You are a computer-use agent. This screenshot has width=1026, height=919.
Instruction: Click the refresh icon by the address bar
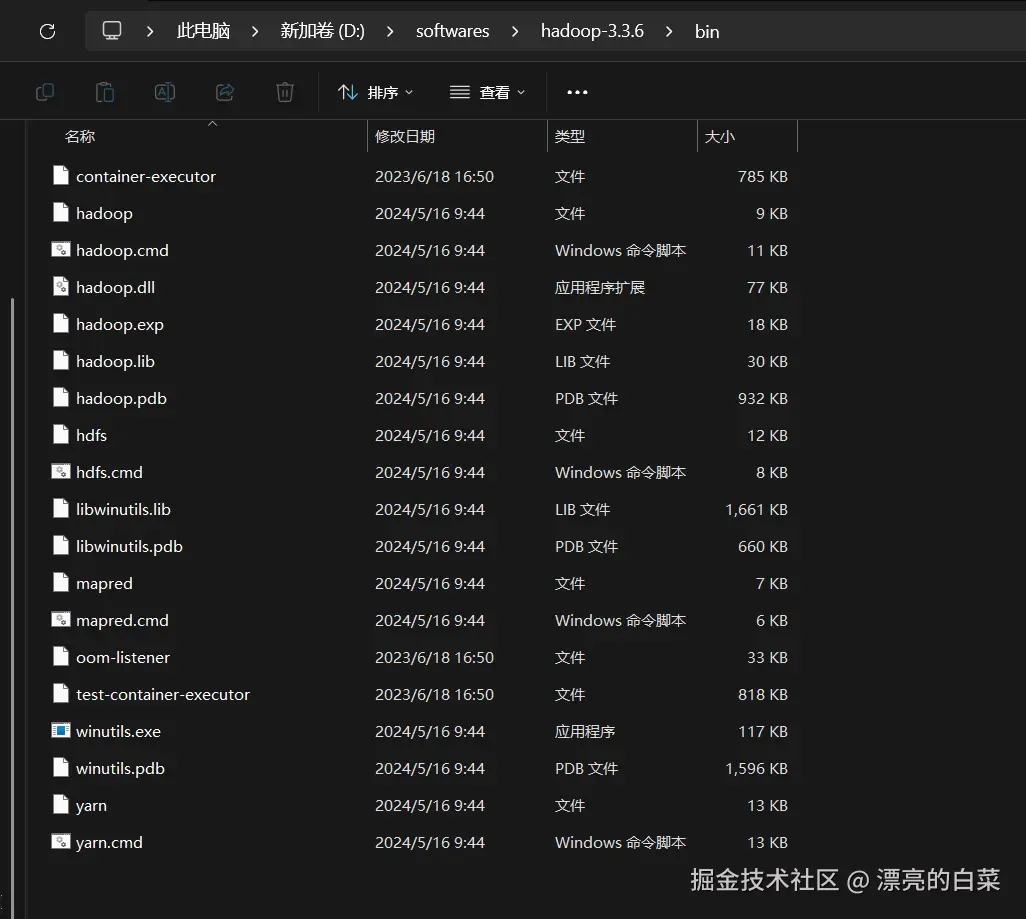(x=47, y=31)
